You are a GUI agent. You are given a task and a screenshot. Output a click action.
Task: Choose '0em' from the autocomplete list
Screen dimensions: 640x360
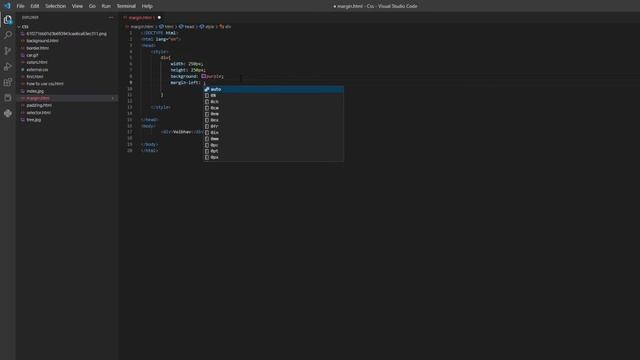[273, 114]
